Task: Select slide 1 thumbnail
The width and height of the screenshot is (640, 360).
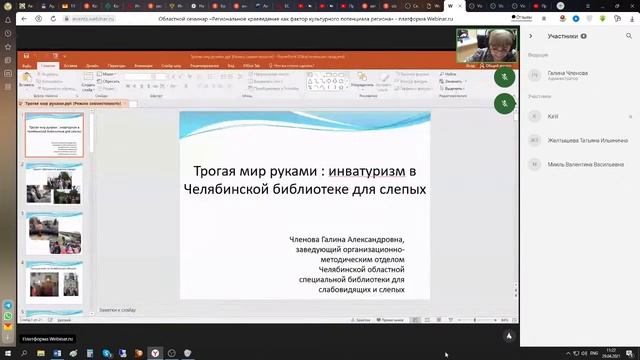Action: pos(54,135)
